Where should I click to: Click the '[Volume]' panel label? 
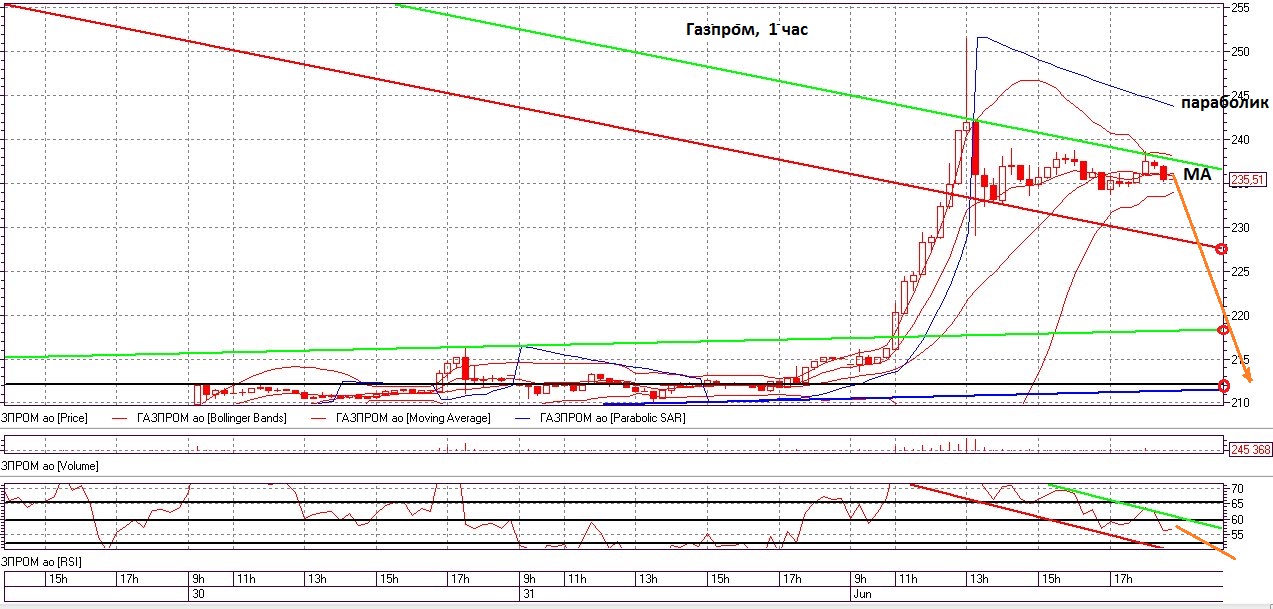click(x=50, y=466)
